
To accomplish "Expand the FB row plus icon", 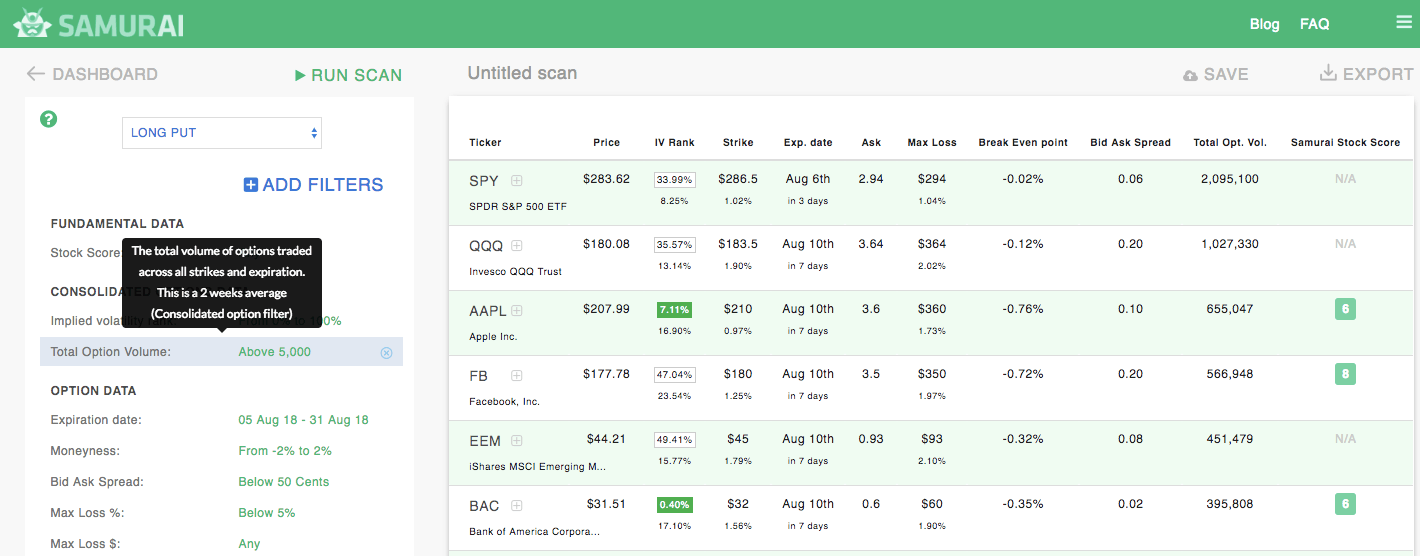I will pyautogui.click(x=517, y=375).
